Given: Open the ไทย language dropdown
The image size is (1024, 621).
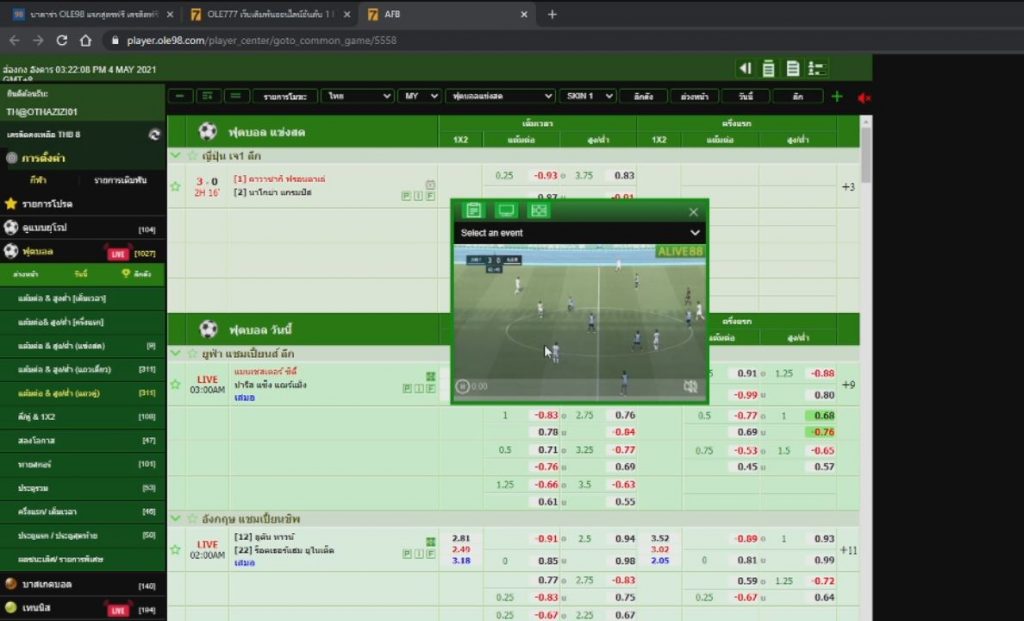Looking at the screenshot, I should coord(357,96).
